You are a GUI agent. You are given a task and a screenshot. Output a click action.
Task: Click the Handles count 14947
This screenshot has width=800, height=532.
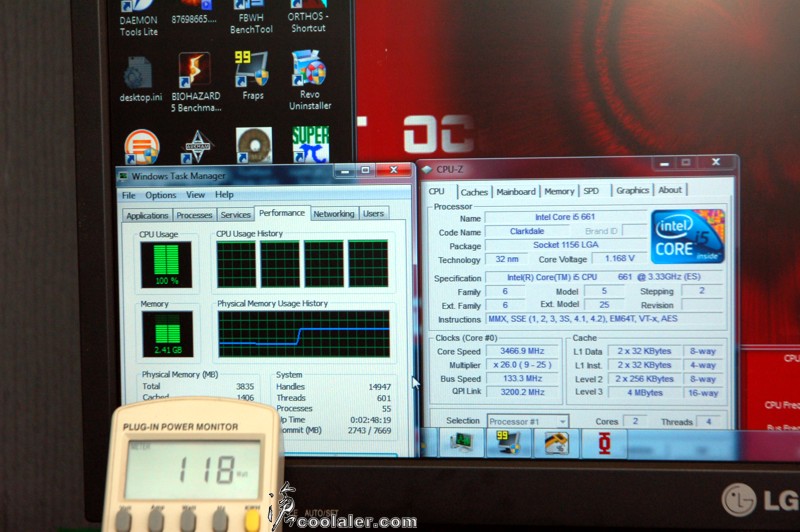point(379,387)
